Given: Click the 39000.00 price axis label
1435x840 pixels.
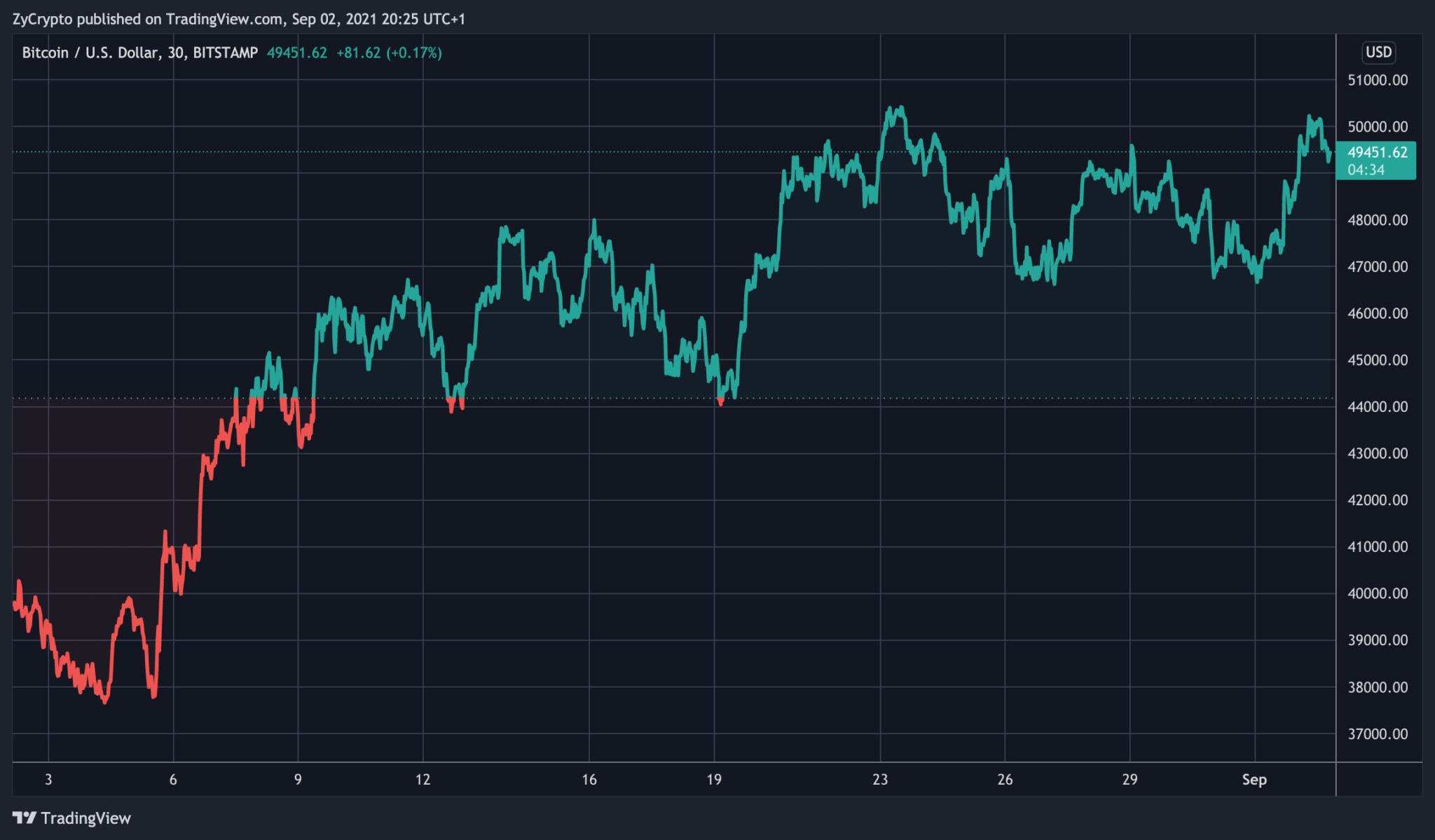Looking at the screenshot, I should (1378, 640).
